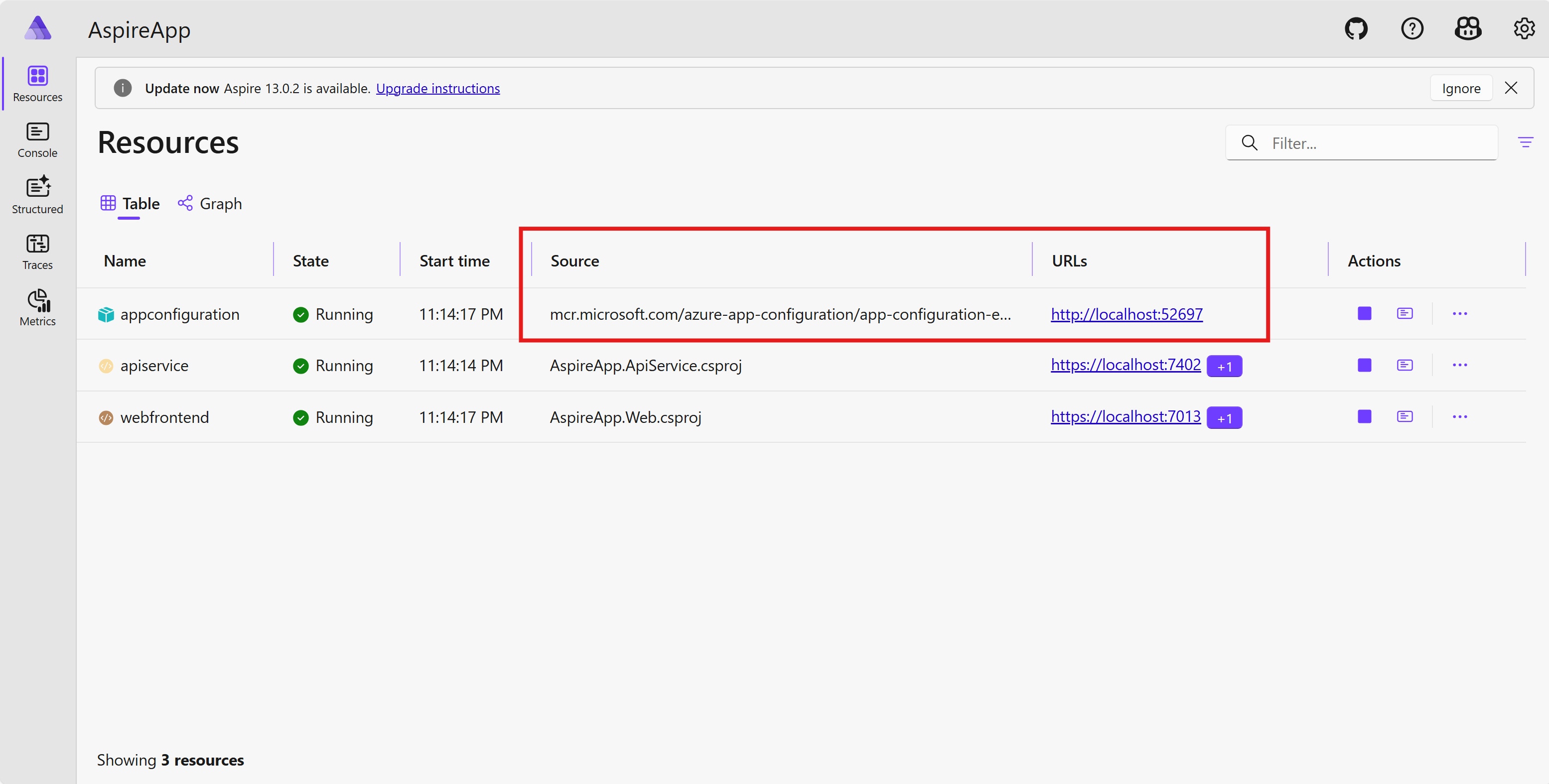The image size is (1549, 784).
Task: Open the Upgrade instructions link
Action: click(438, 88)
